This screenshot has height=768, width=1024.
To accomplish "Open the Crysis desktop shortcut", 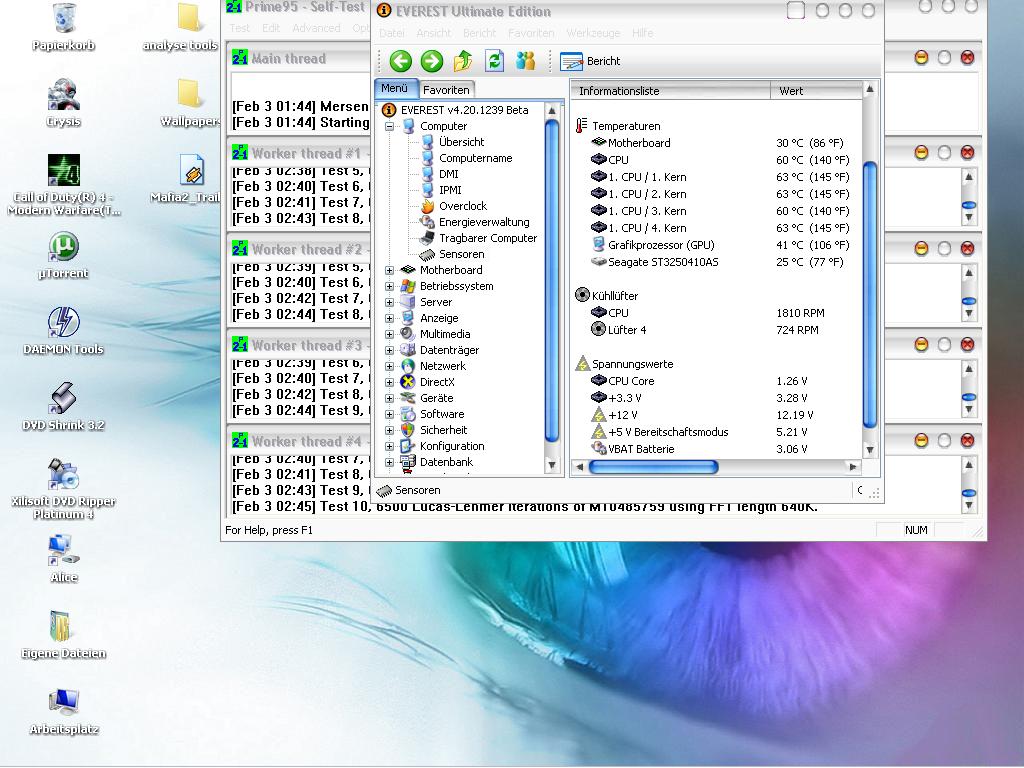I will point(63,103).
